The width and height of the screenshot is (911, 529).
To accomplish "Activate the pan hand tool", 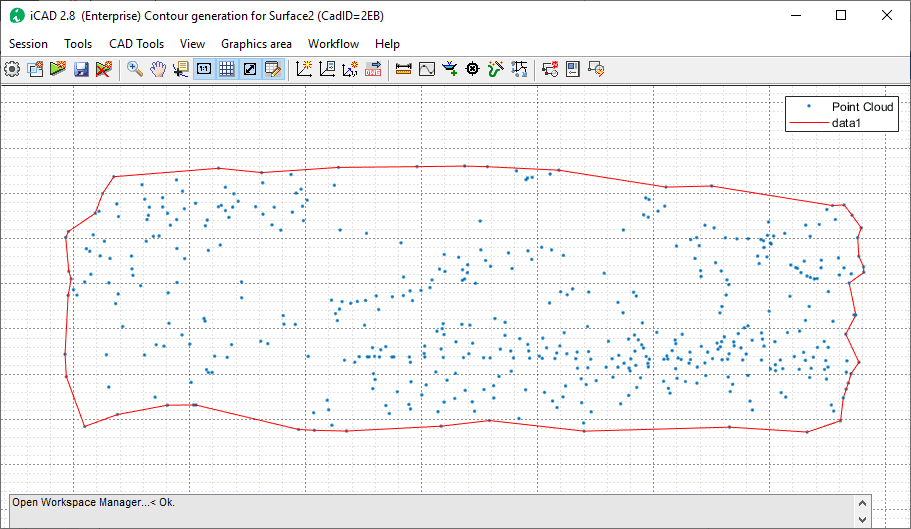I will tap(157, 69).
